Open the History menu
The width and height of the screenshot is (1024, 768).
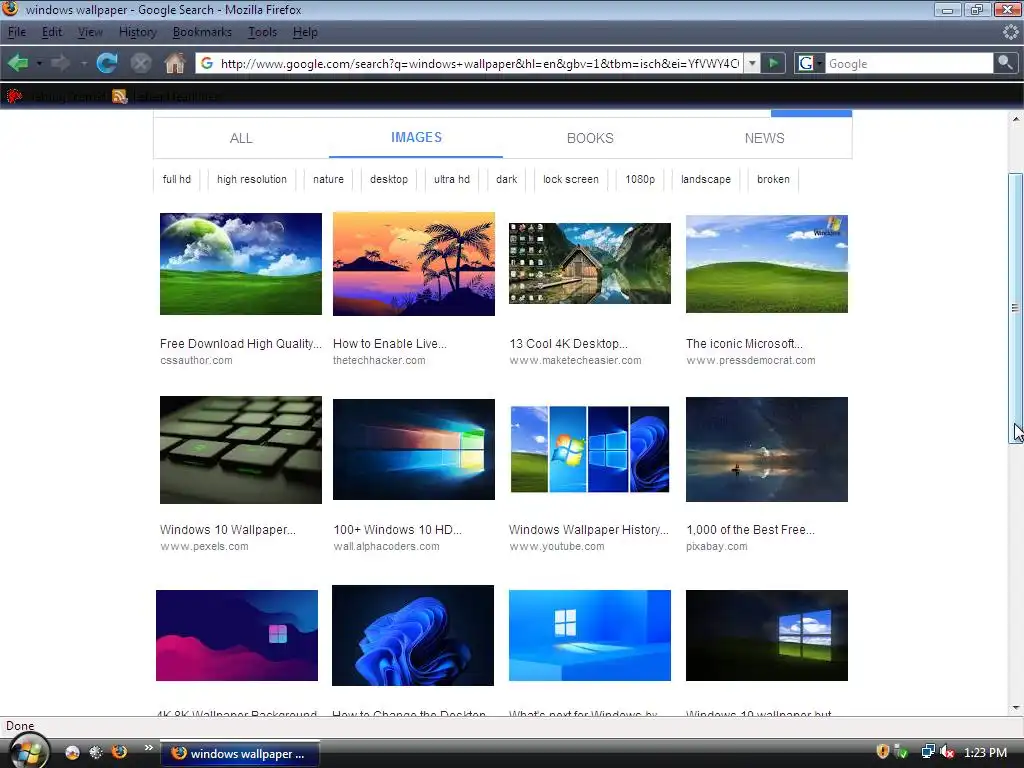(138, 32)
